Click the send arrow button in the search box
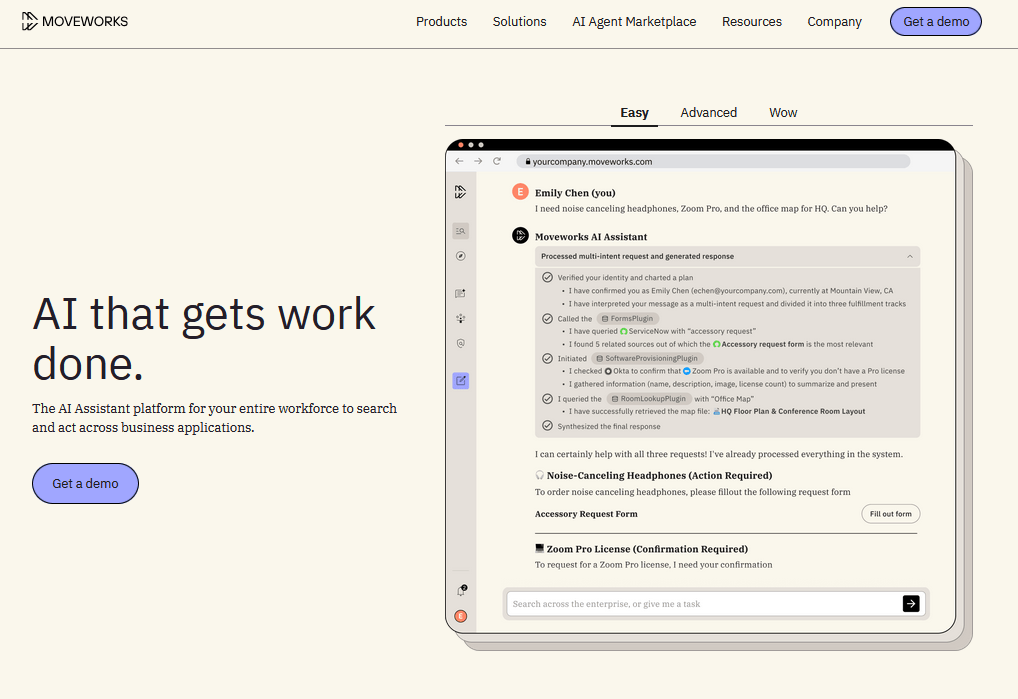 coord(911,604)
